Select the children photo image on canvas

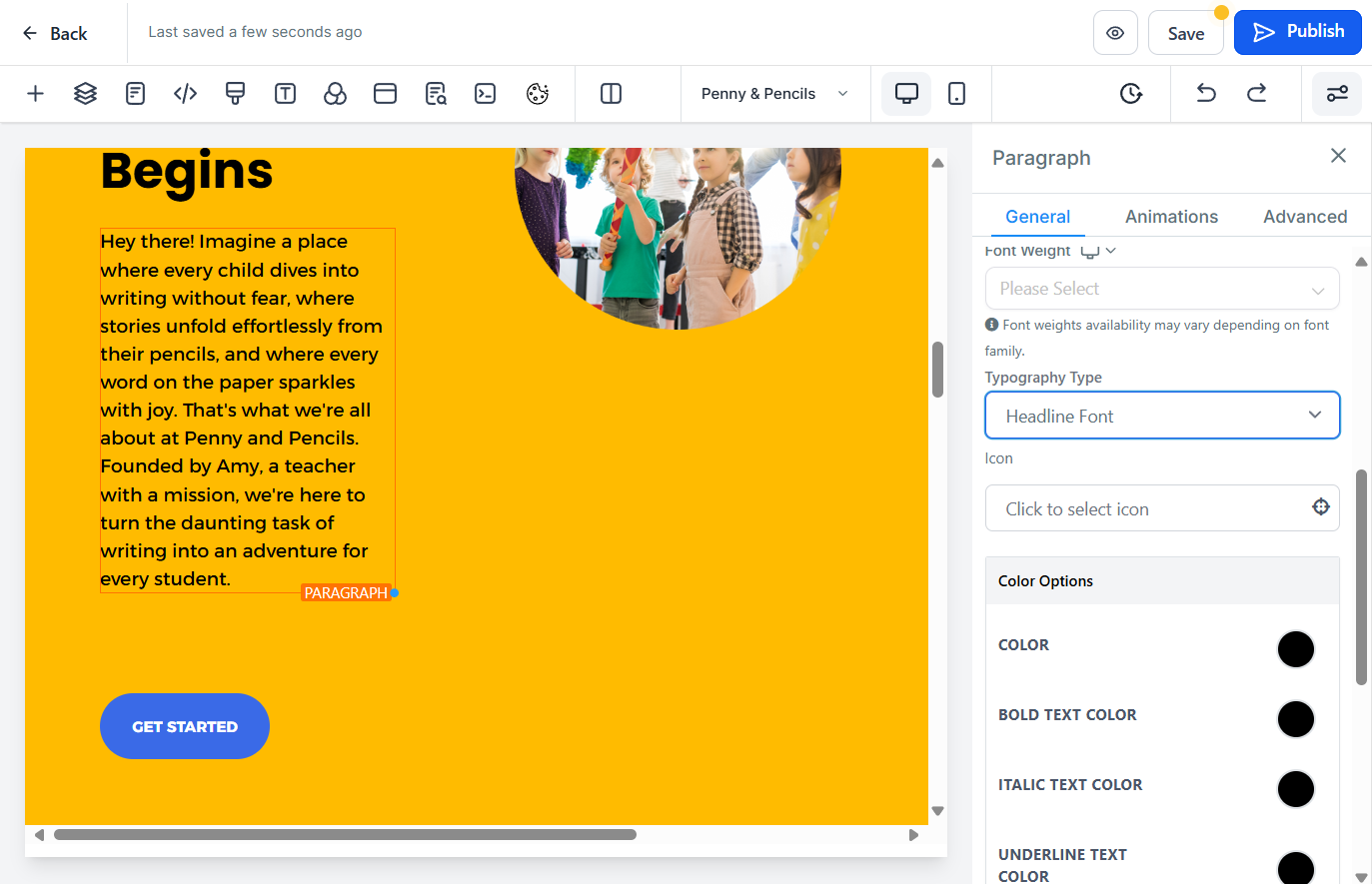[678, 238]
